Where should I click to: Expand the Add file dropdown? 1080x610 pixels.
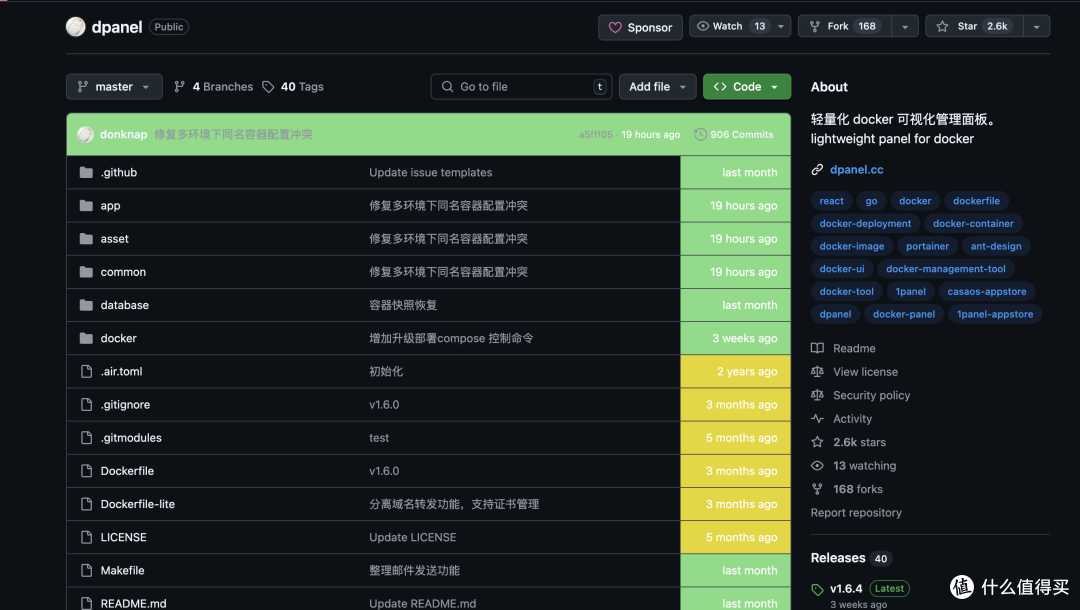[x=657, y=86]
